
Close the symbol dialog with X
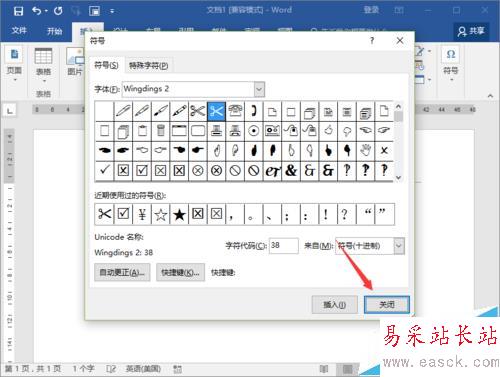point(400,41)
